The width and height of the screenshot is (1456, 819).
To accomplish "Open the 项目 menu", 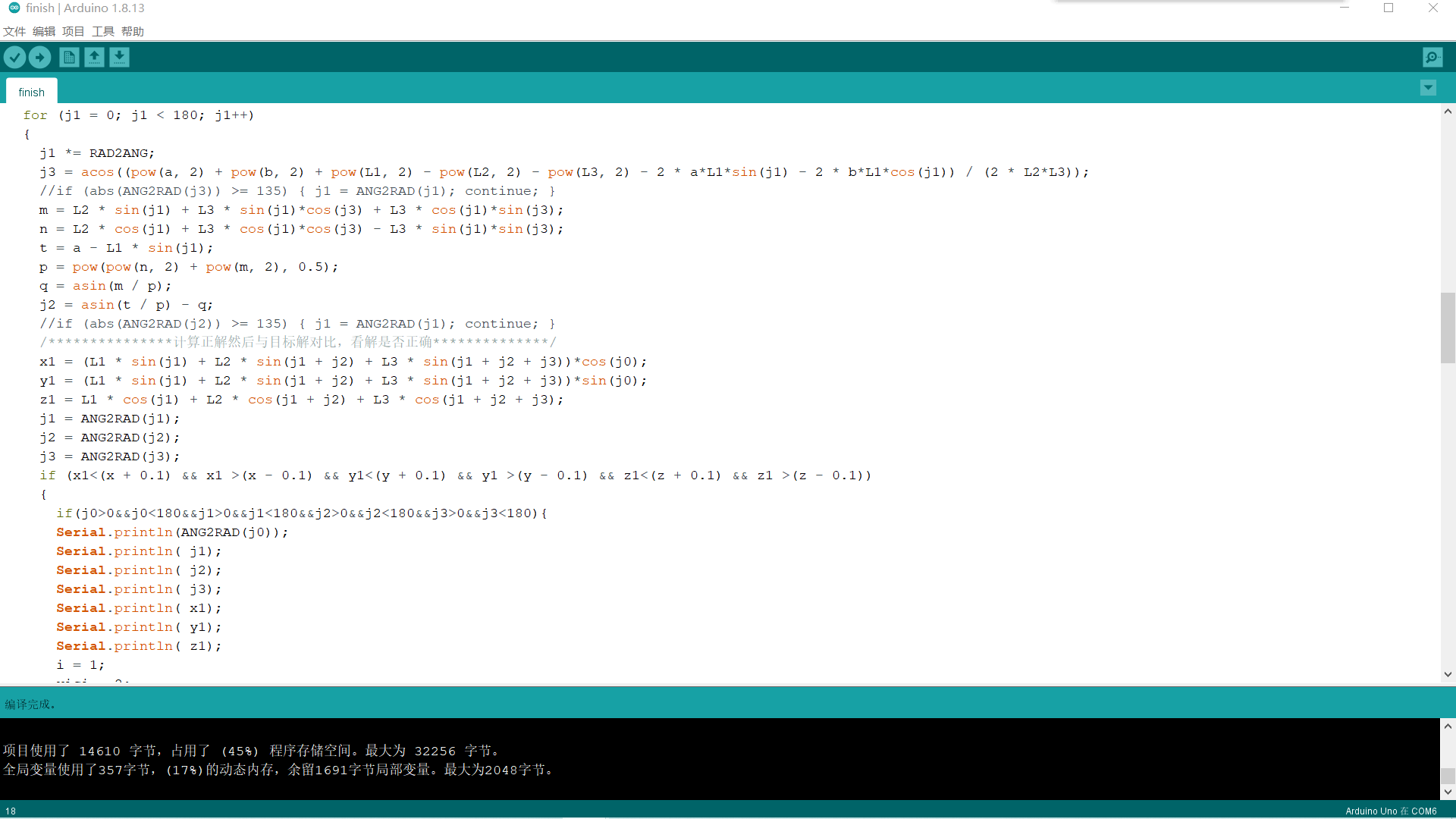I will tap(73, 31).
